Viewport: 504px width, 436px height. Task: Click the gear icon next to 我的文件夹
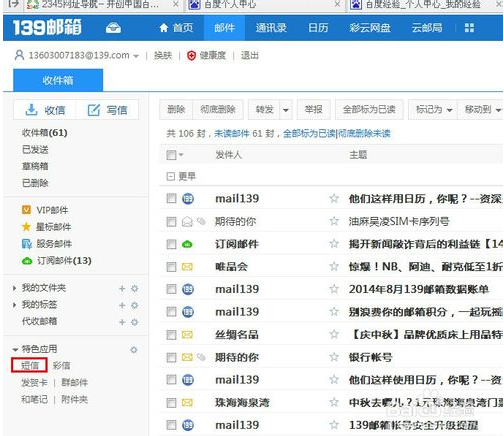pos(134,288)
